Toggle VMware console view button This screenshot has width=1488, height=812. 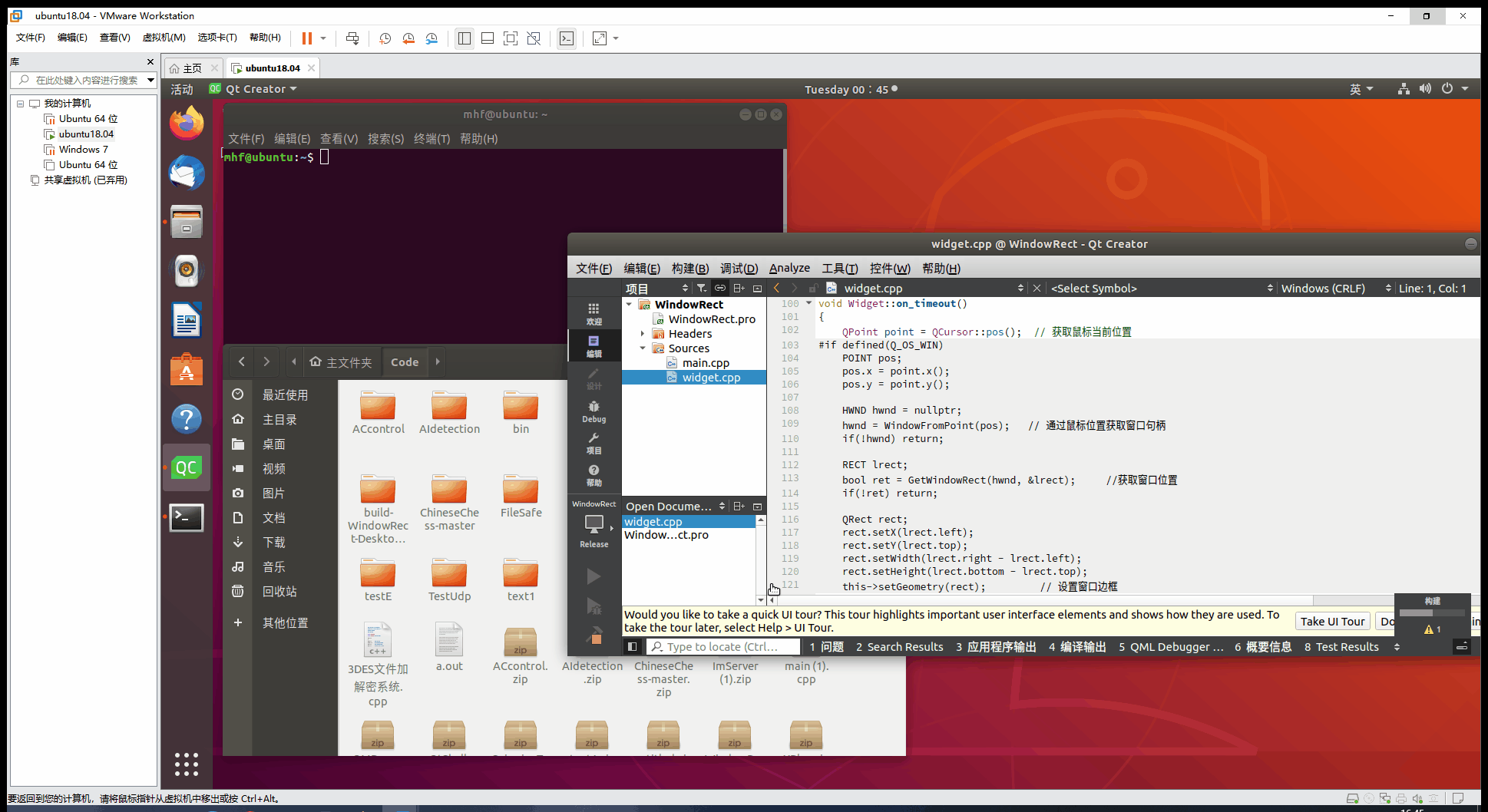[567, 38]
